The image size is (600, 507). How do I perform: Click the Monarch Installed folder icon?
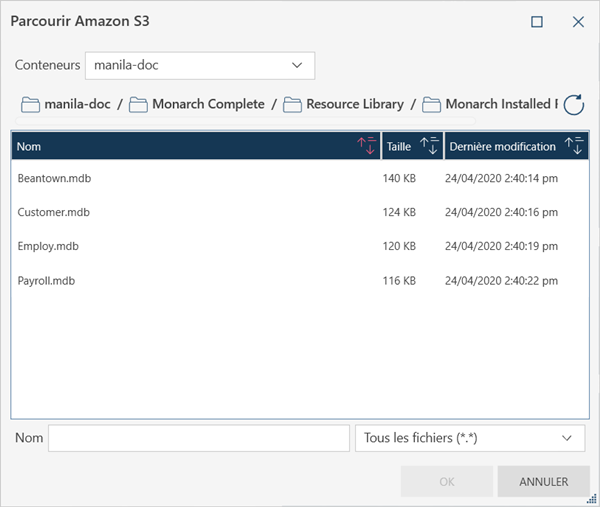coord(431,104)
